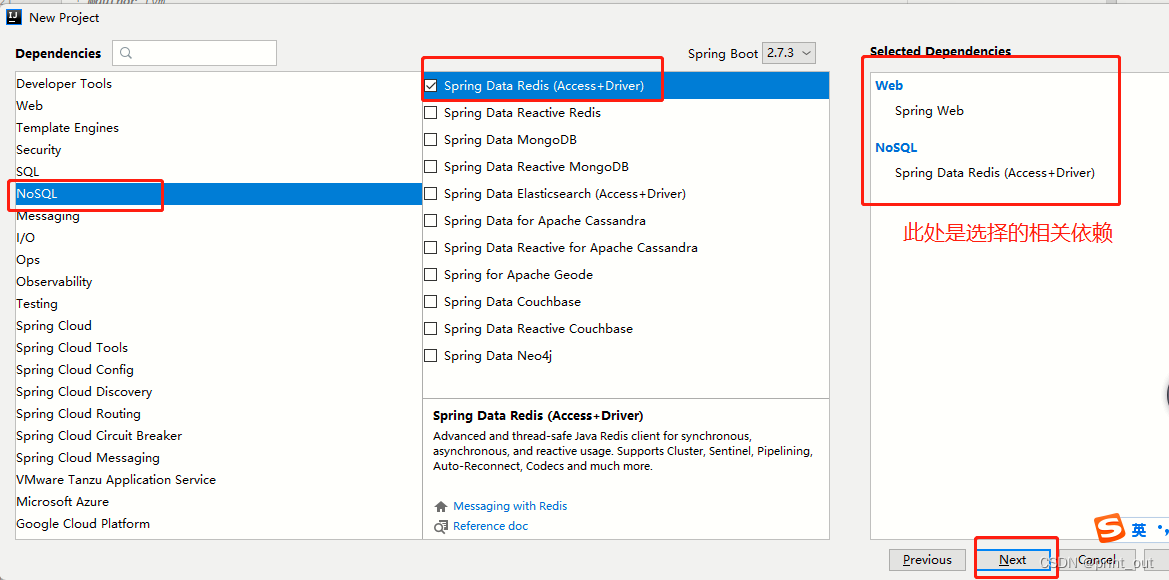Screen dimensions: 1169x580
Task: Click Web group header in Selected Dependencies
Action: coord(889,86)
